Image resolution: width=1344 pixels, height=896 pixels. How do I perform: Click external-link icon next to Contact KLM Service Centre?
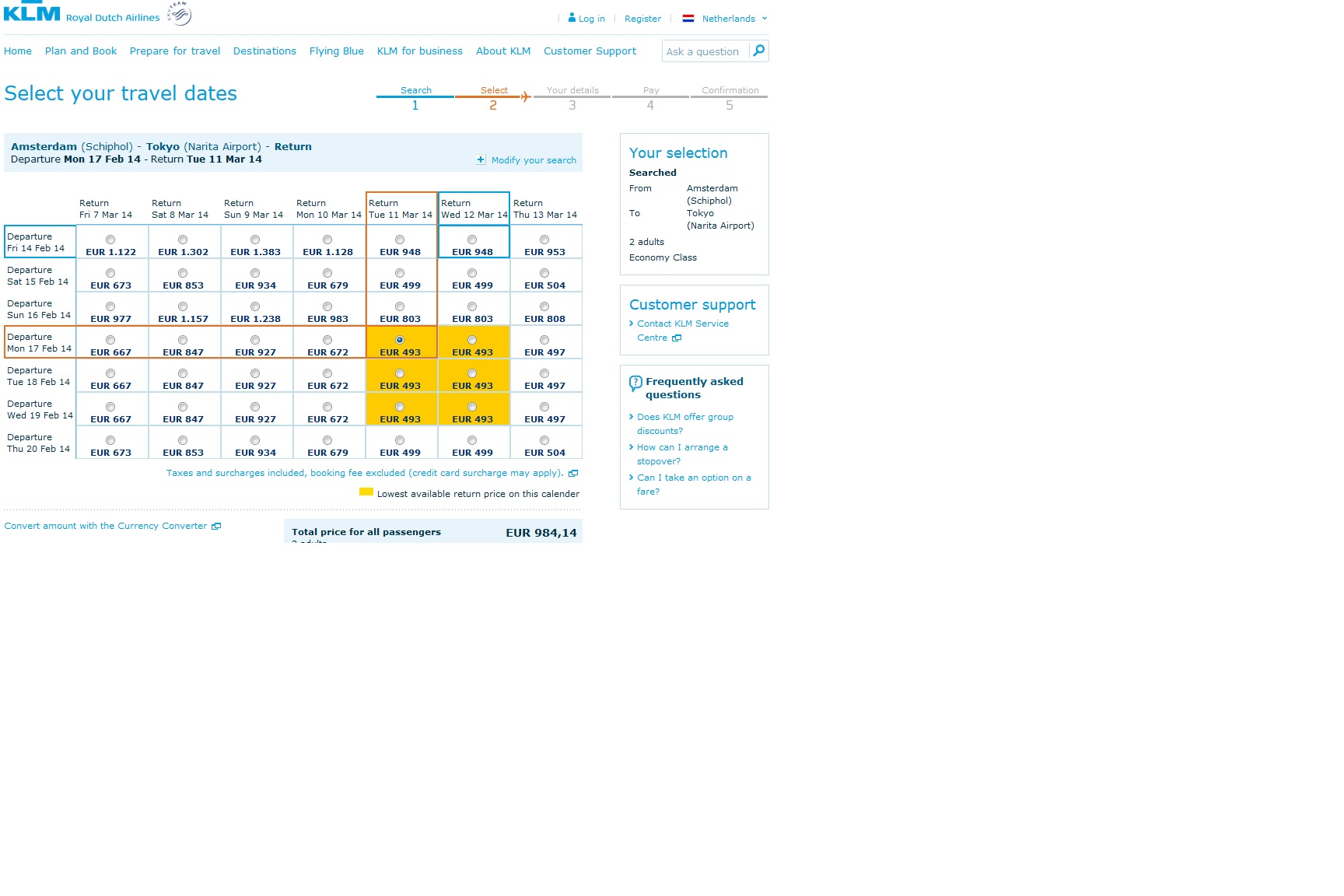[x=677, y=338]
